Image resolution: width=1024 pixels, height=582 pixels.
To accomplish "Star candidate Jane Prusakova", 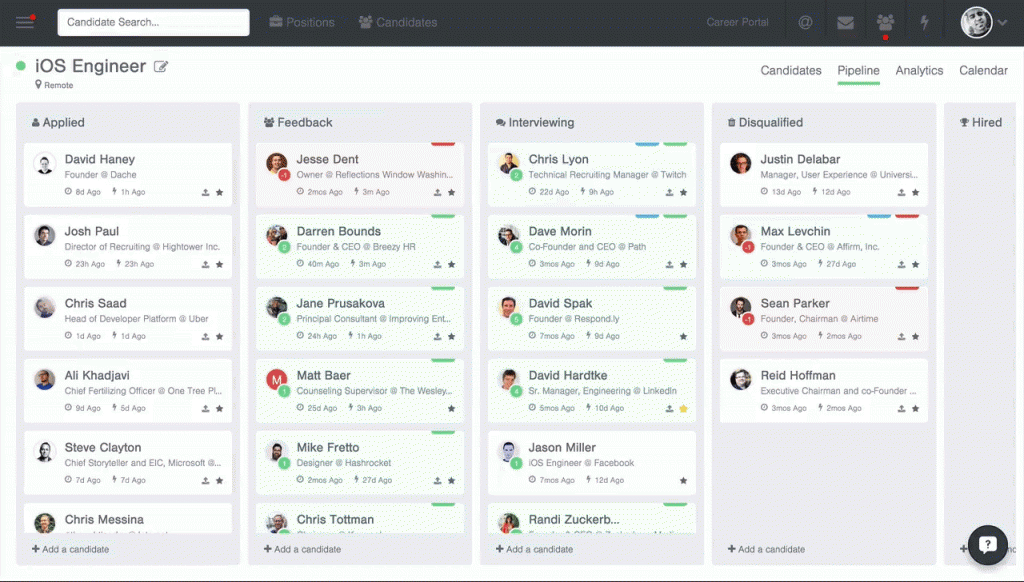I will click(x=451, y=336).
